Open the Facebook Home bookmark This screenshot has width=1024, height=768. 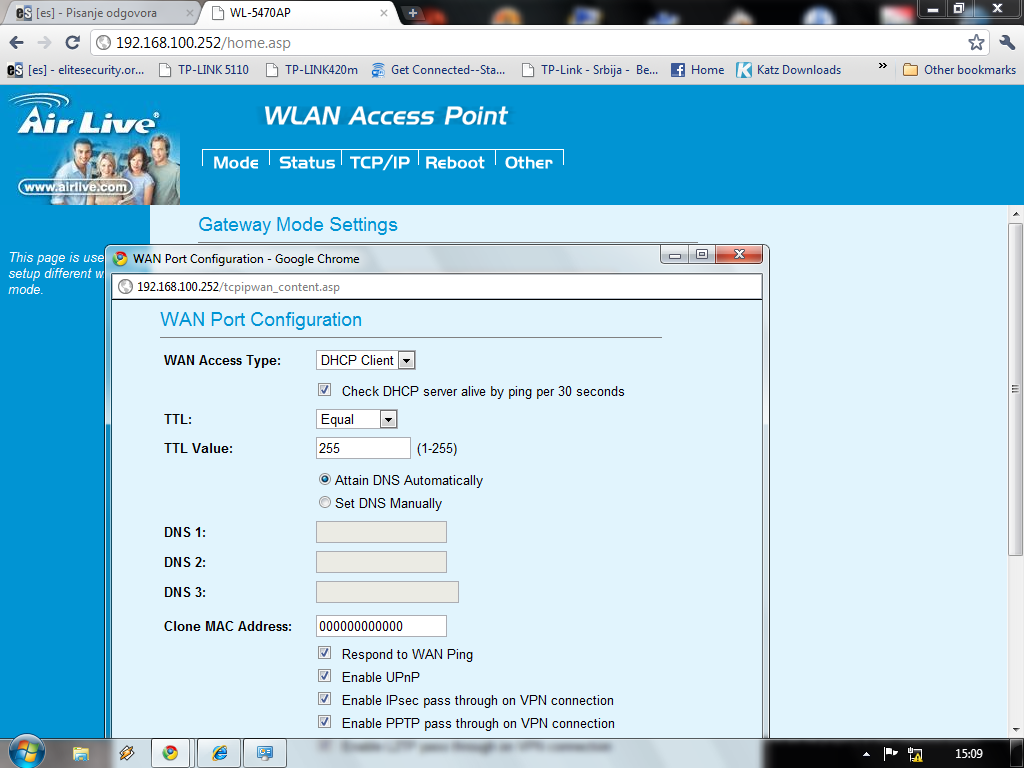coord(697,70)
